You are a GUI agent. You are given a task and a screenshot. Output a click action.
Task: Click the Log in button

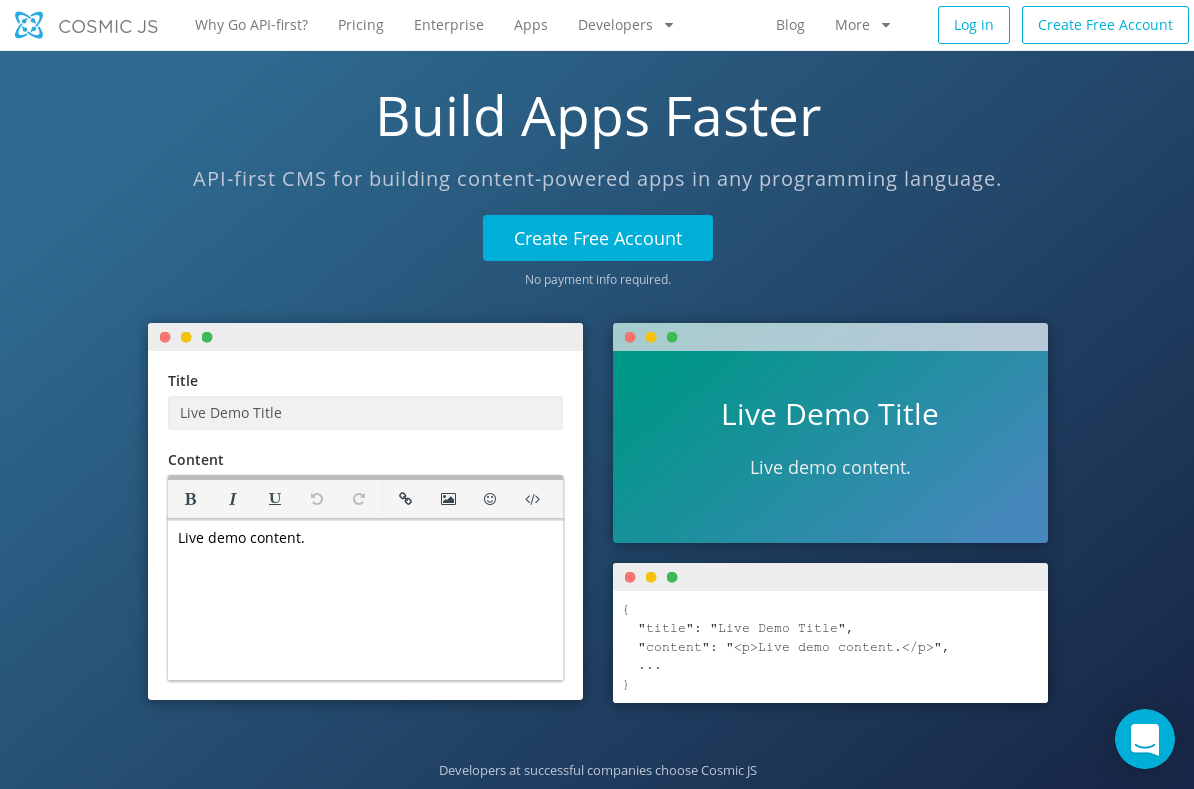point(973,25)
